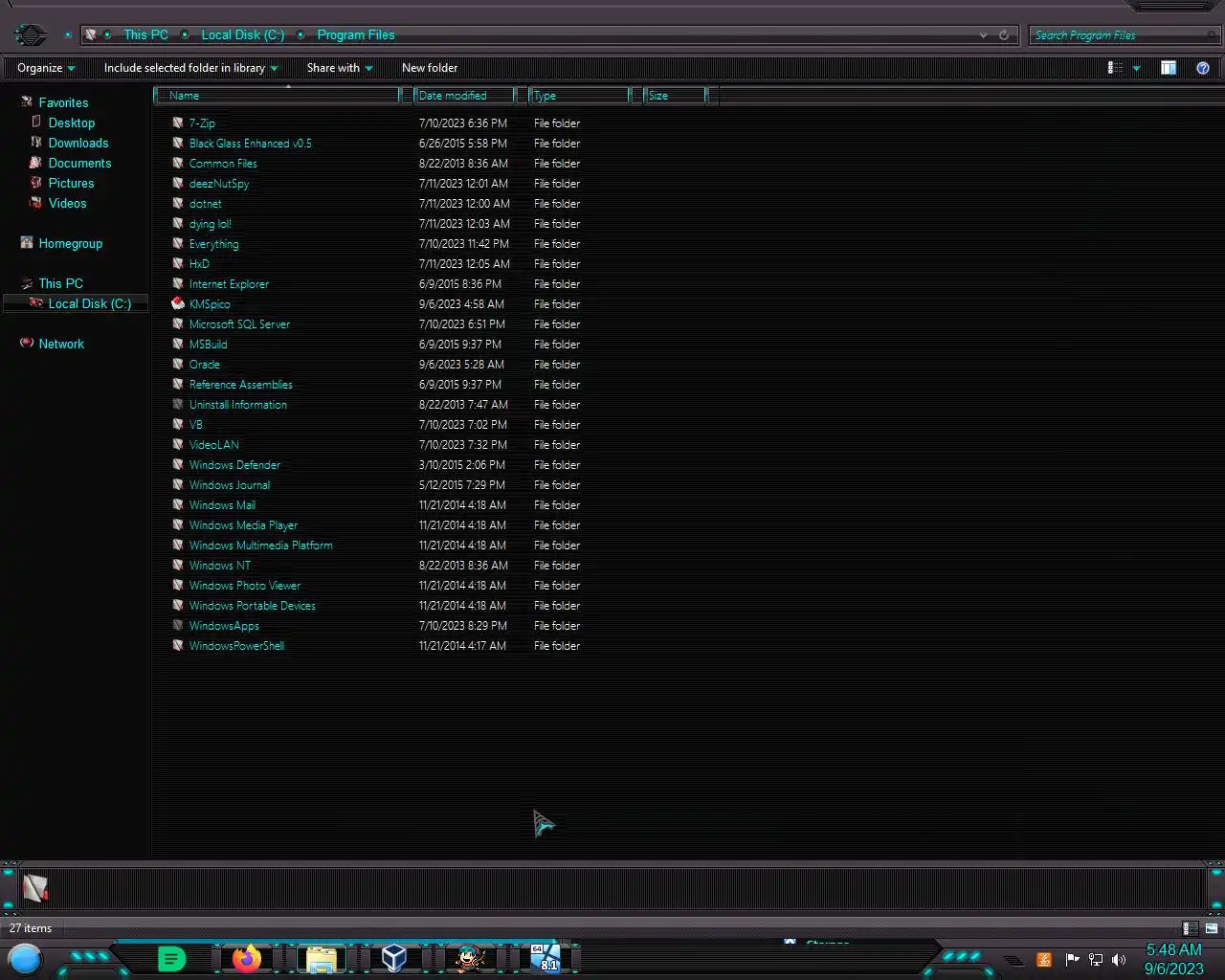This screenshot has height=980, width=1225.
Task: Open the view options dropdown arrow
Action: pyautogui.click(x=1137, y=68)
